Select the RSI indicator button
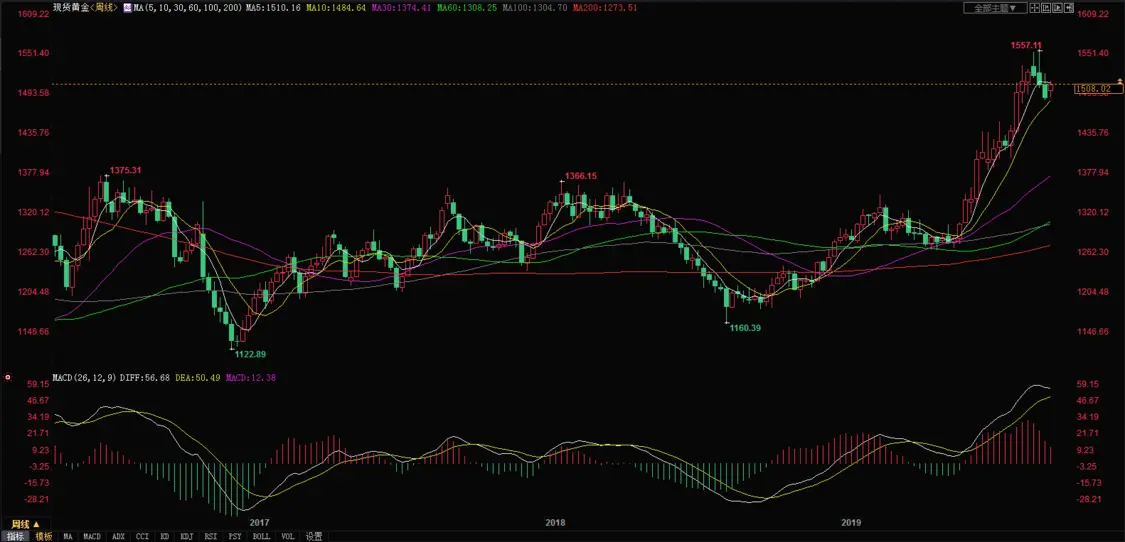1125x542 pixels. coord(211,536)
